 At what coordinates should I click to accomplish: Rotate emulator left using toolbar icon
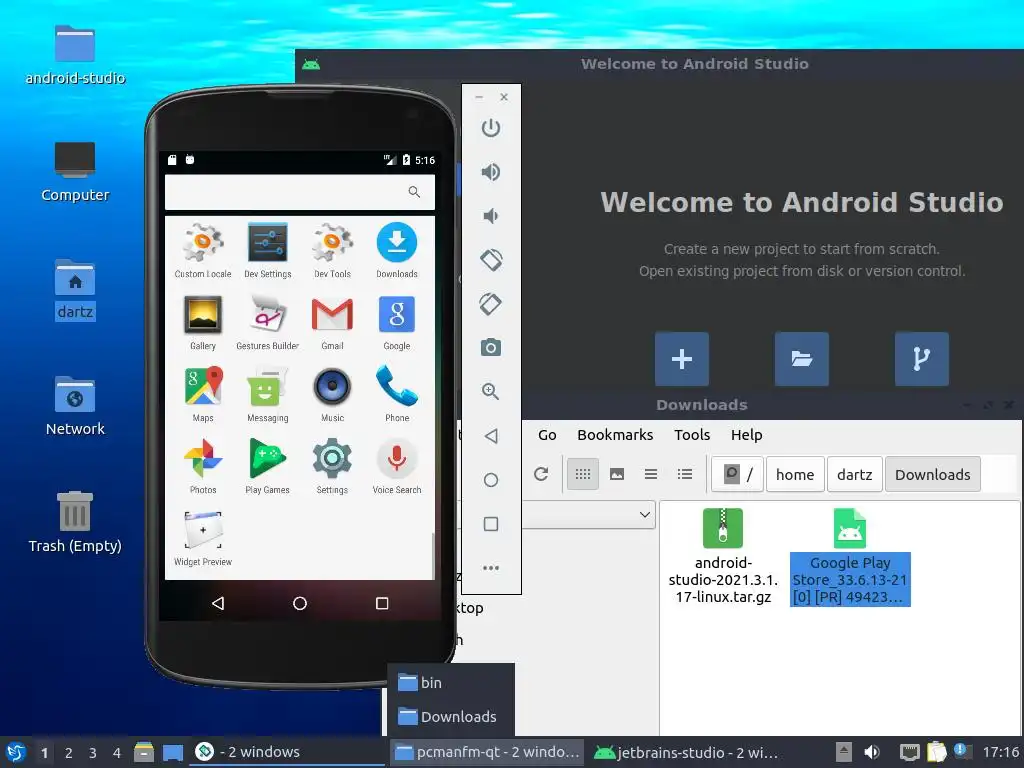[x=491, y=260]
